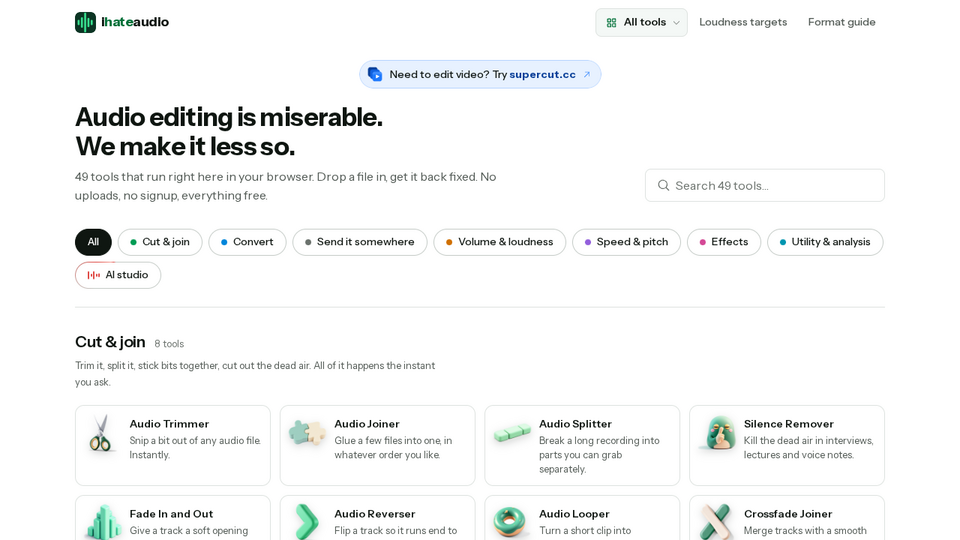Select the Send it somewhere filter
This screenshot has width=960, height=540.
coord(359,242)
